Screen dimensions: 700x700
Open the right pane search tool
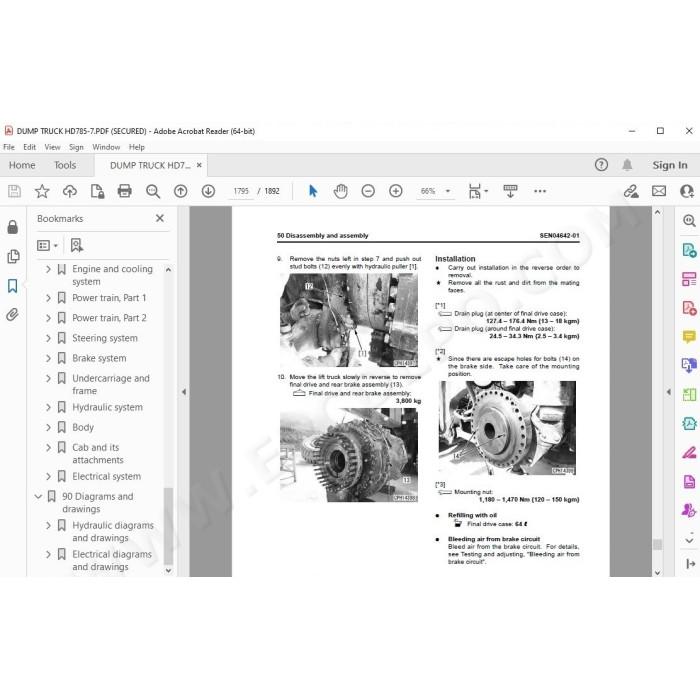(x=689, y=220)
